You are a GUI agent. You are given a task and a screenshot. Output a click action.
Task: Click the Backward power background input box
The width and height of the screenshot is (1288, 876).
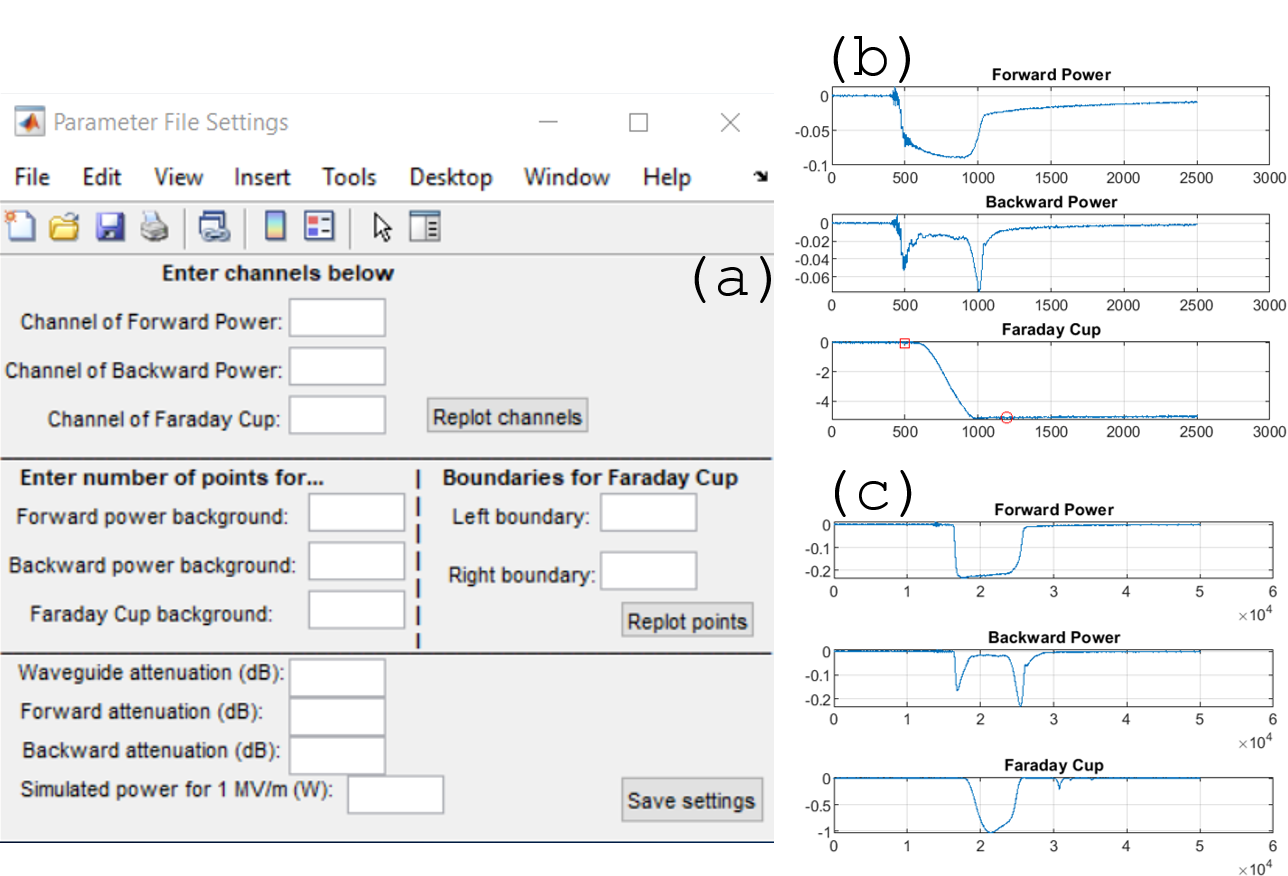(357, 562)
